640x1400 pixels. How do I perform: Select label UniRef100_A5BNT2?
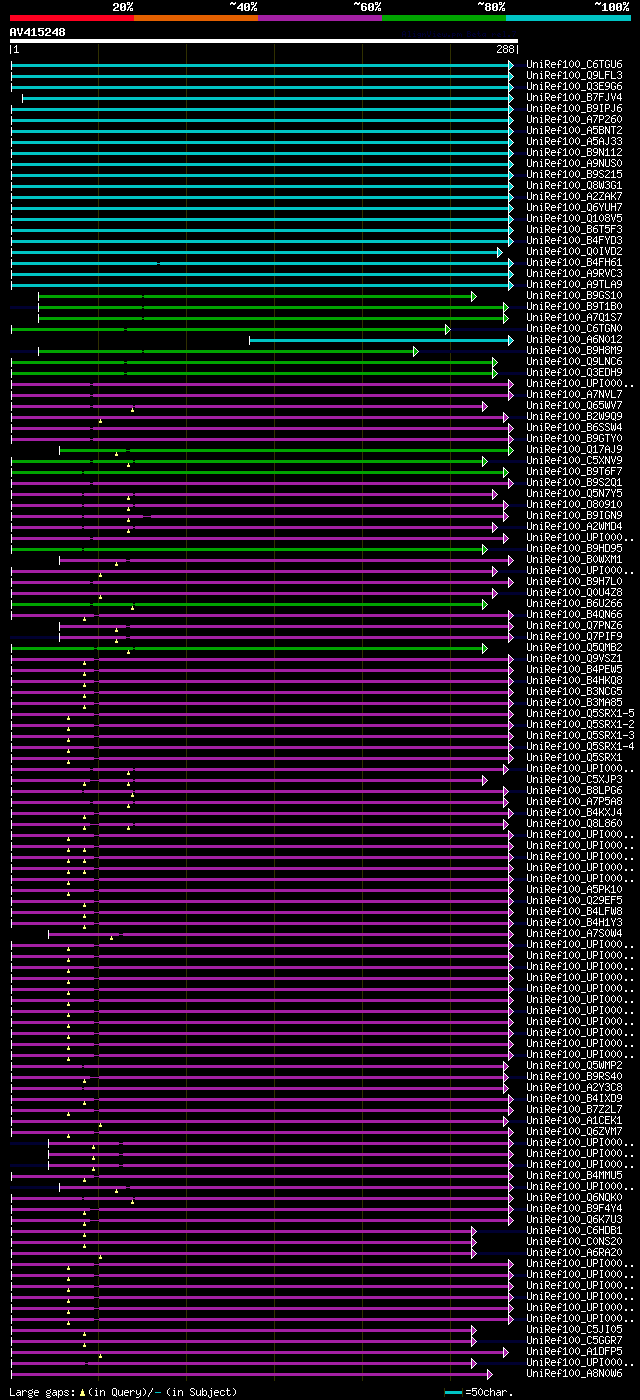(574, 130)
